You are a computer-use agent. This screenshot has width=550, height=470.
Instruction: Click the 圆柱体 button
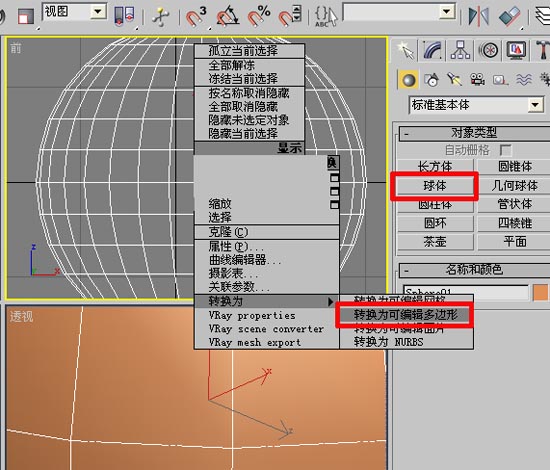click(435, 204)
